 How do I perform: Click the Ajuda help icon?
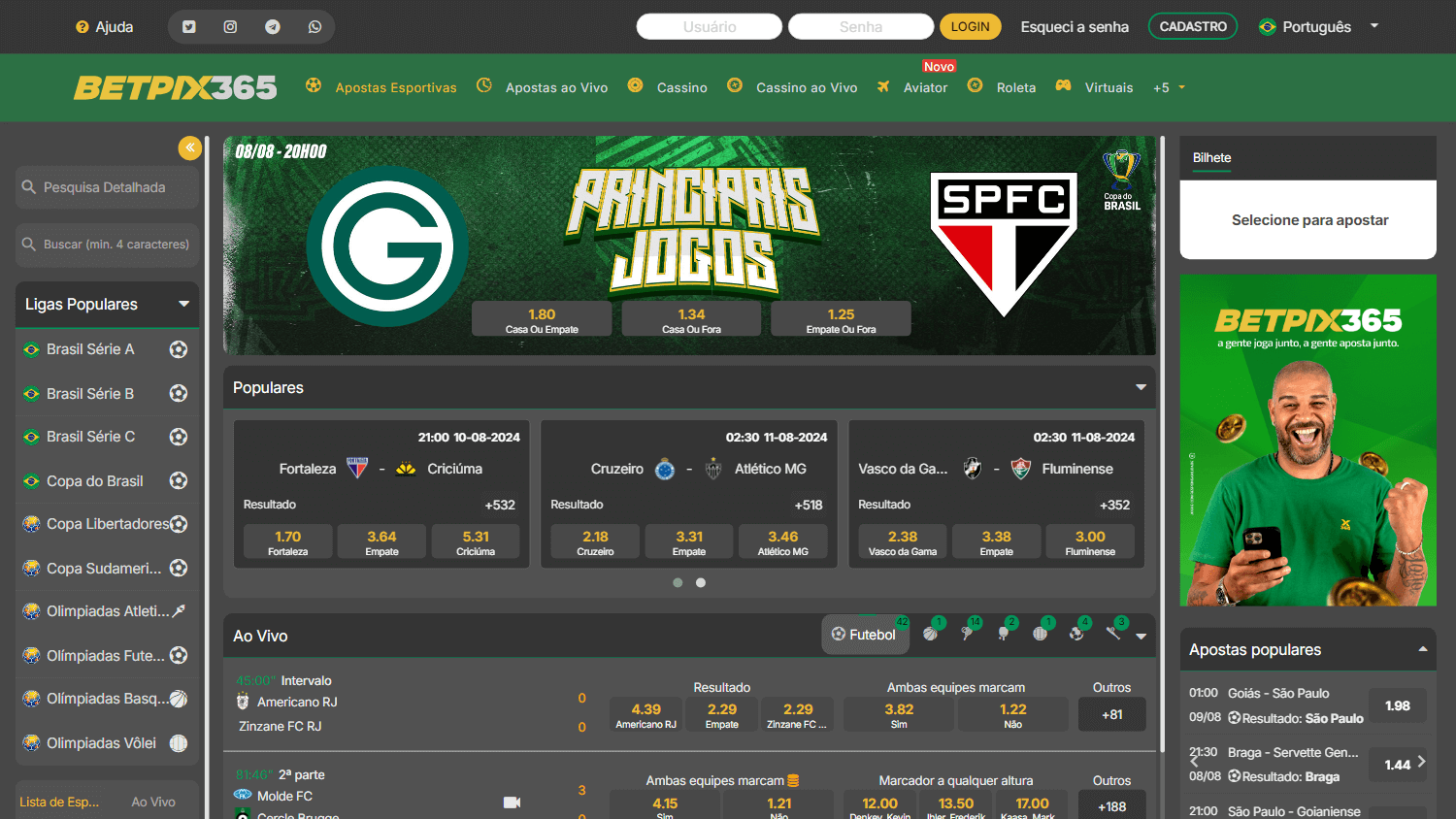83,27
